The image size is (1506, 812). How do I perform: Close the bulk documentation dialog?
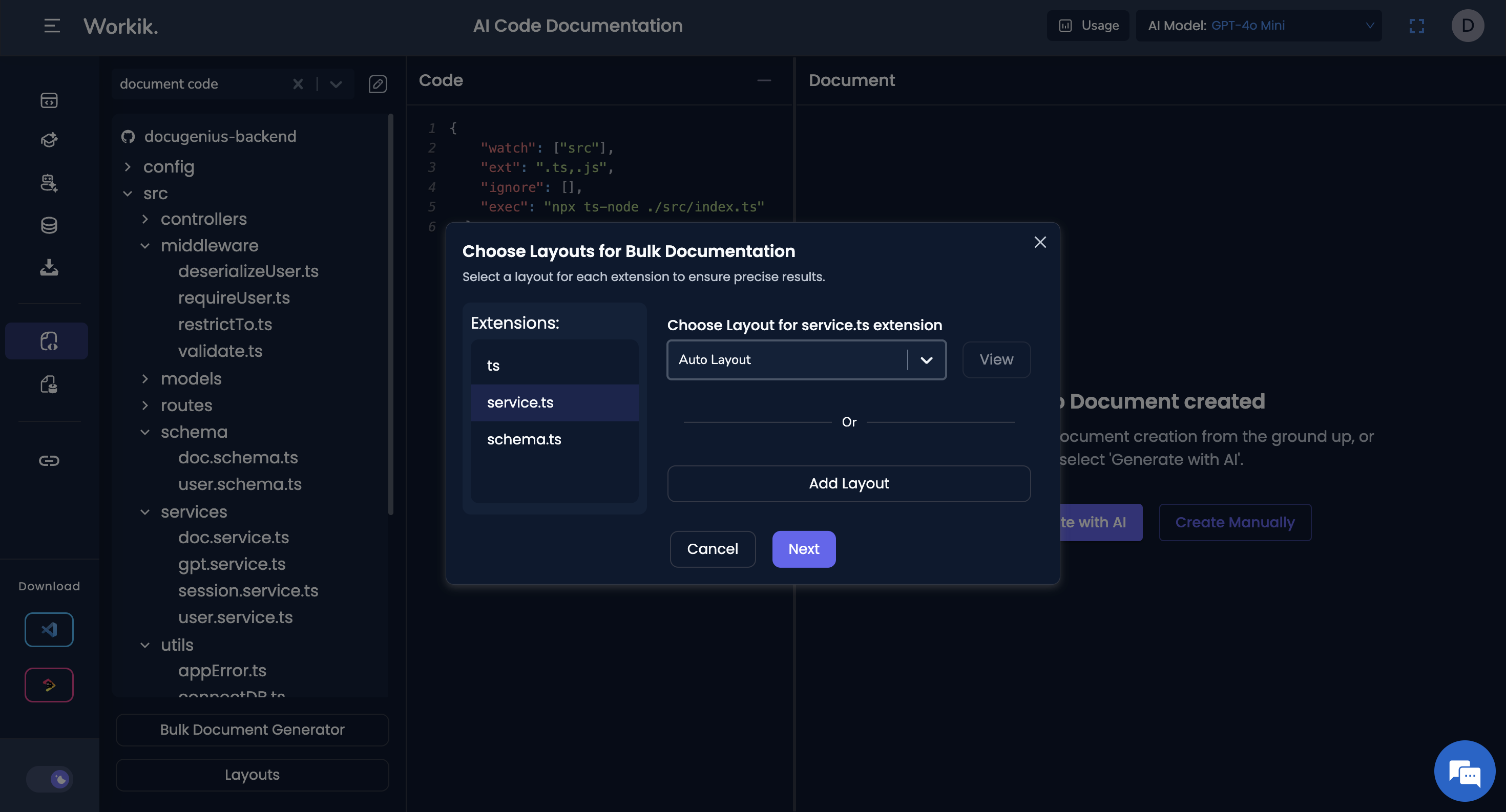1040,242
